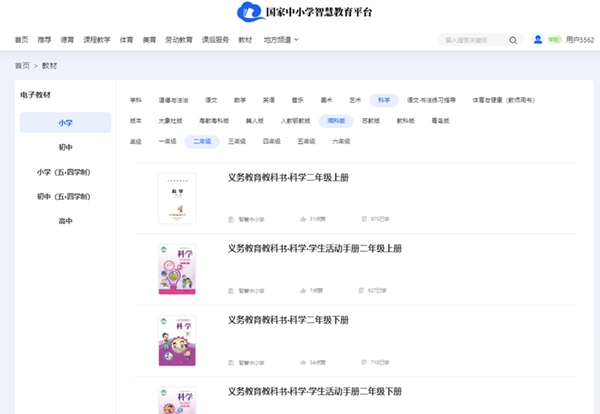Choose the 语文·书法练习指导 subject filter
Image resolution: width=600 pixels, height=414 pixels.
coord(431,100)
